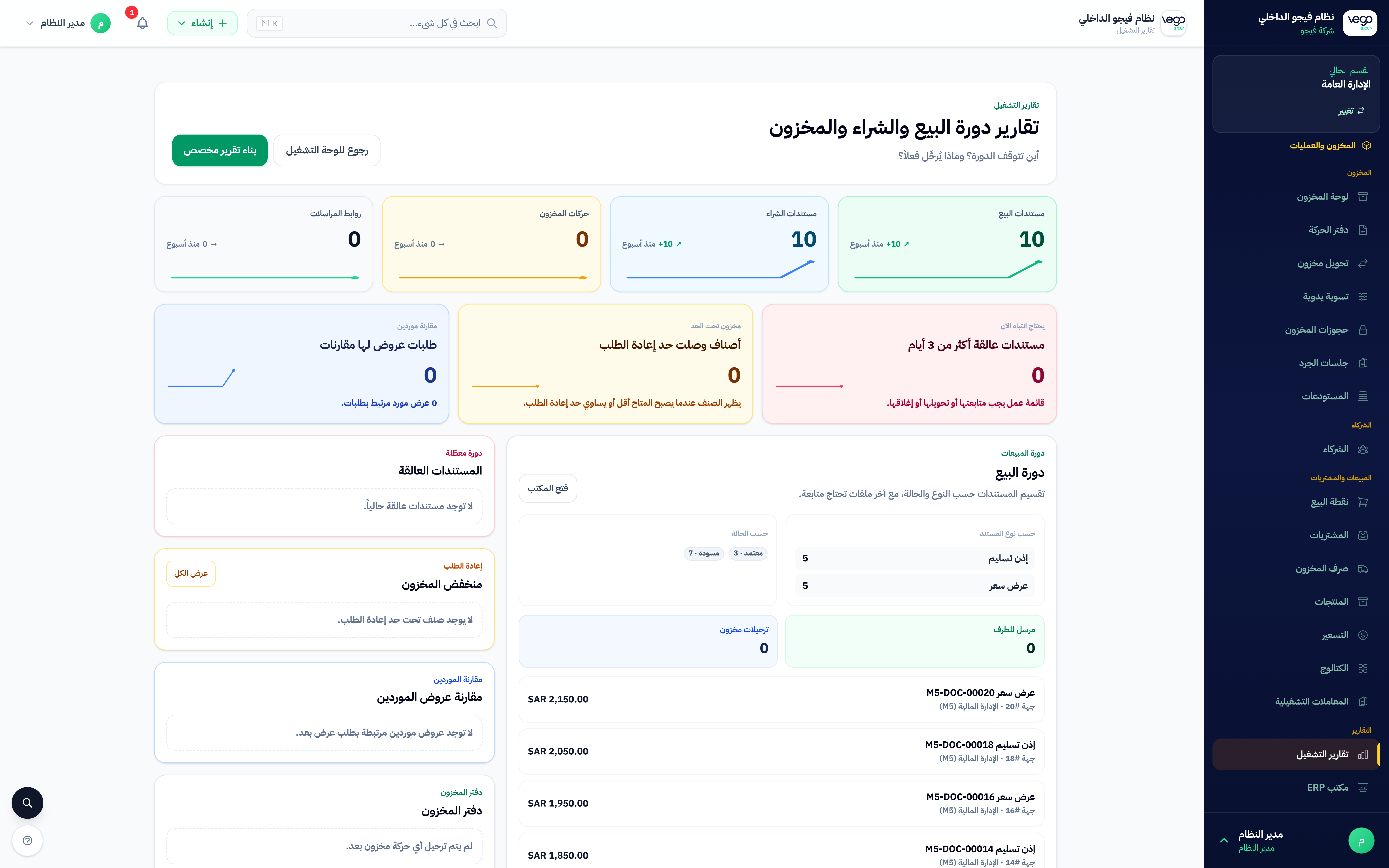Viewport: 1389px width, 868px height.
Task: Click the دفتر الحركة document icon
Action: (x=1363, y=230)
